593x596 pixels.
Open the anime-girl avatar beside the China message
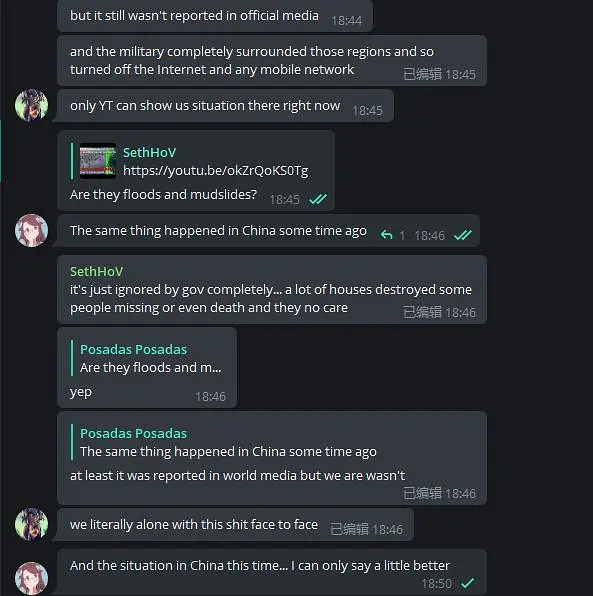[32, 230]
